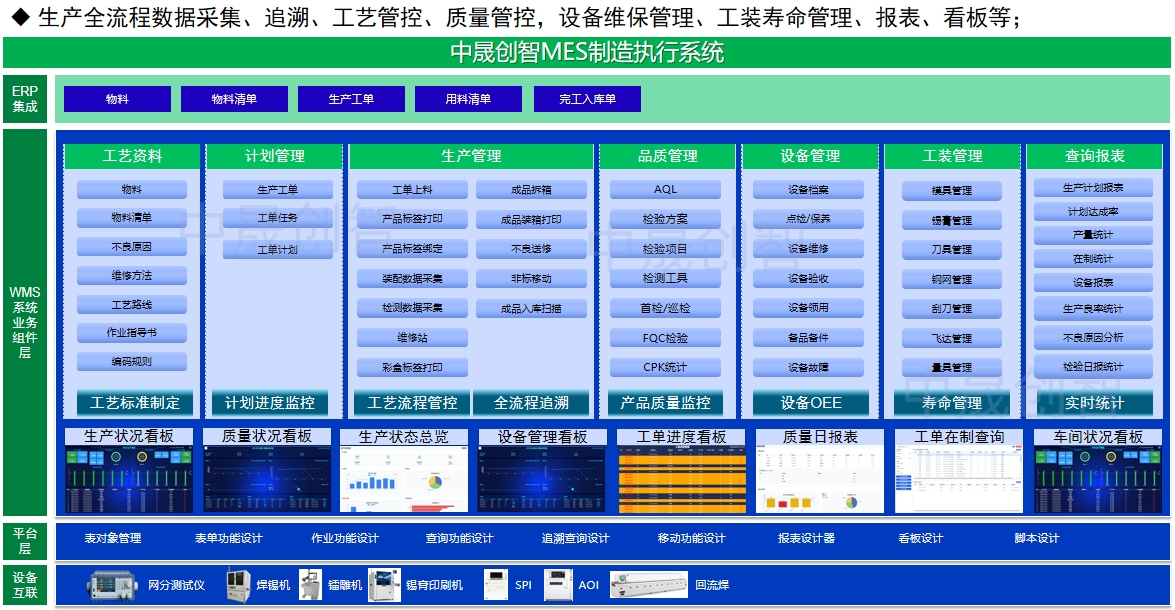Click the 编码规则 item
This screenshot has width=1175, height=610.
(131, 361)
